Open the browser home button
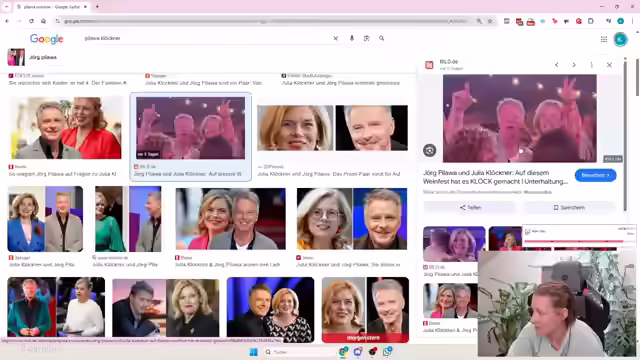Image resolution: width=640 pixels, height=360 pixels. point(43,21)
